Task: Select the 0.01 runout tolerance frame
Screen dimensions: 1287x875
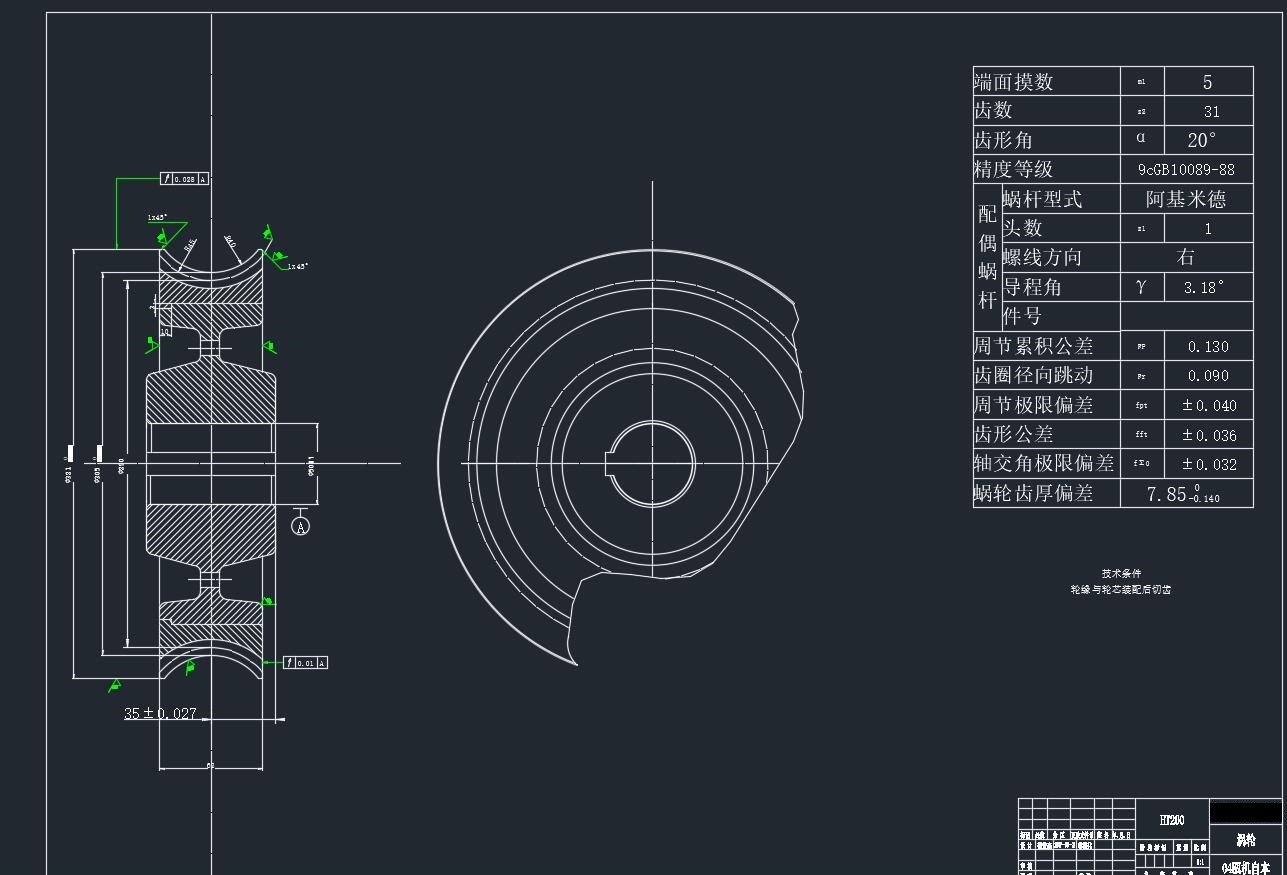Action: click(x=305, y=663)
